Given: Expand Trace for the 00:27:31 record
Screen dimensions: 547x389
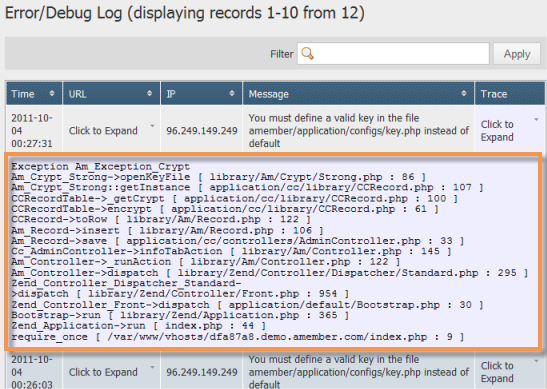Looking at the screenshot, I should [x=497, y=130].
